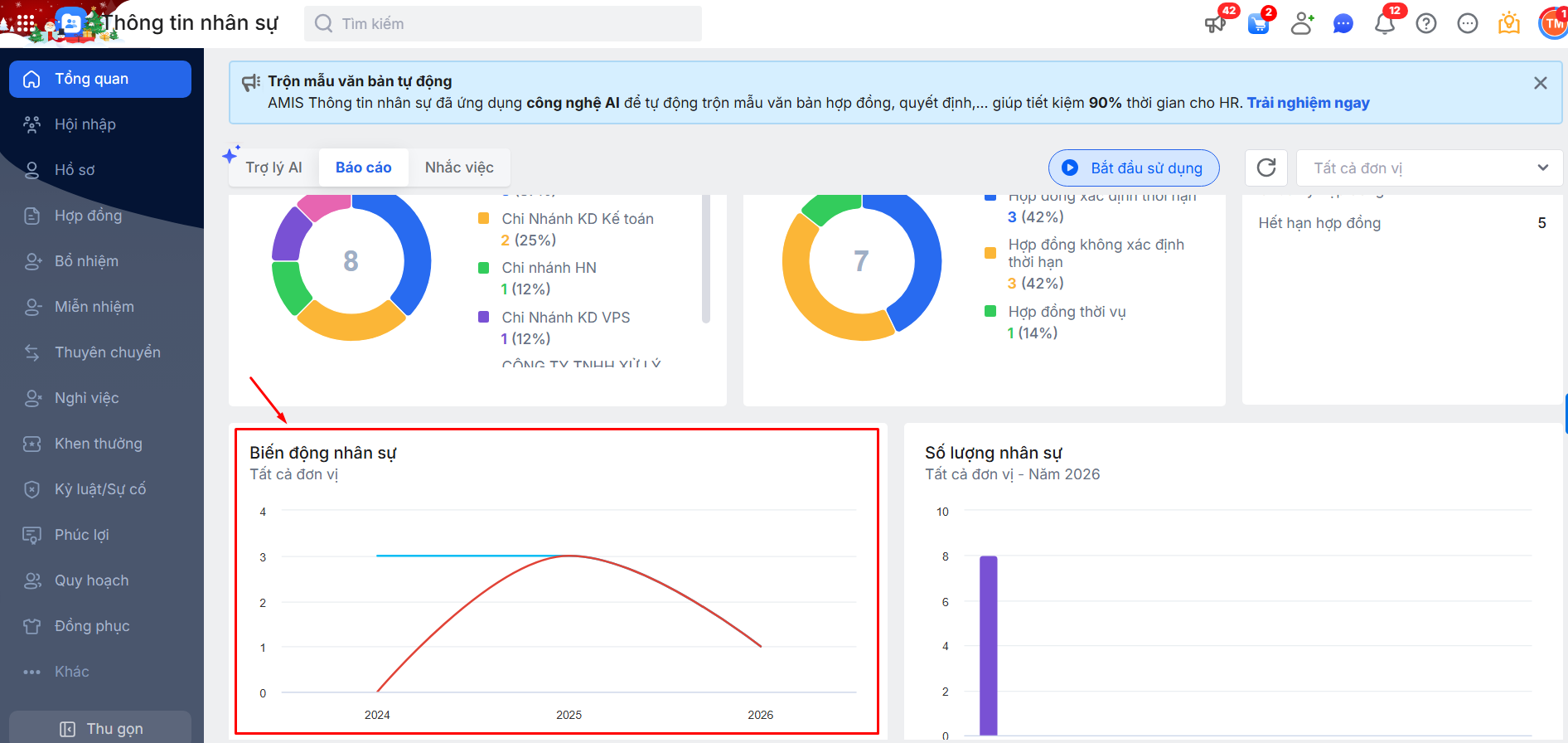Open the blue chat messages icon
Viewport: 1568px width, 743px height.
click(x=1343, y=23)
